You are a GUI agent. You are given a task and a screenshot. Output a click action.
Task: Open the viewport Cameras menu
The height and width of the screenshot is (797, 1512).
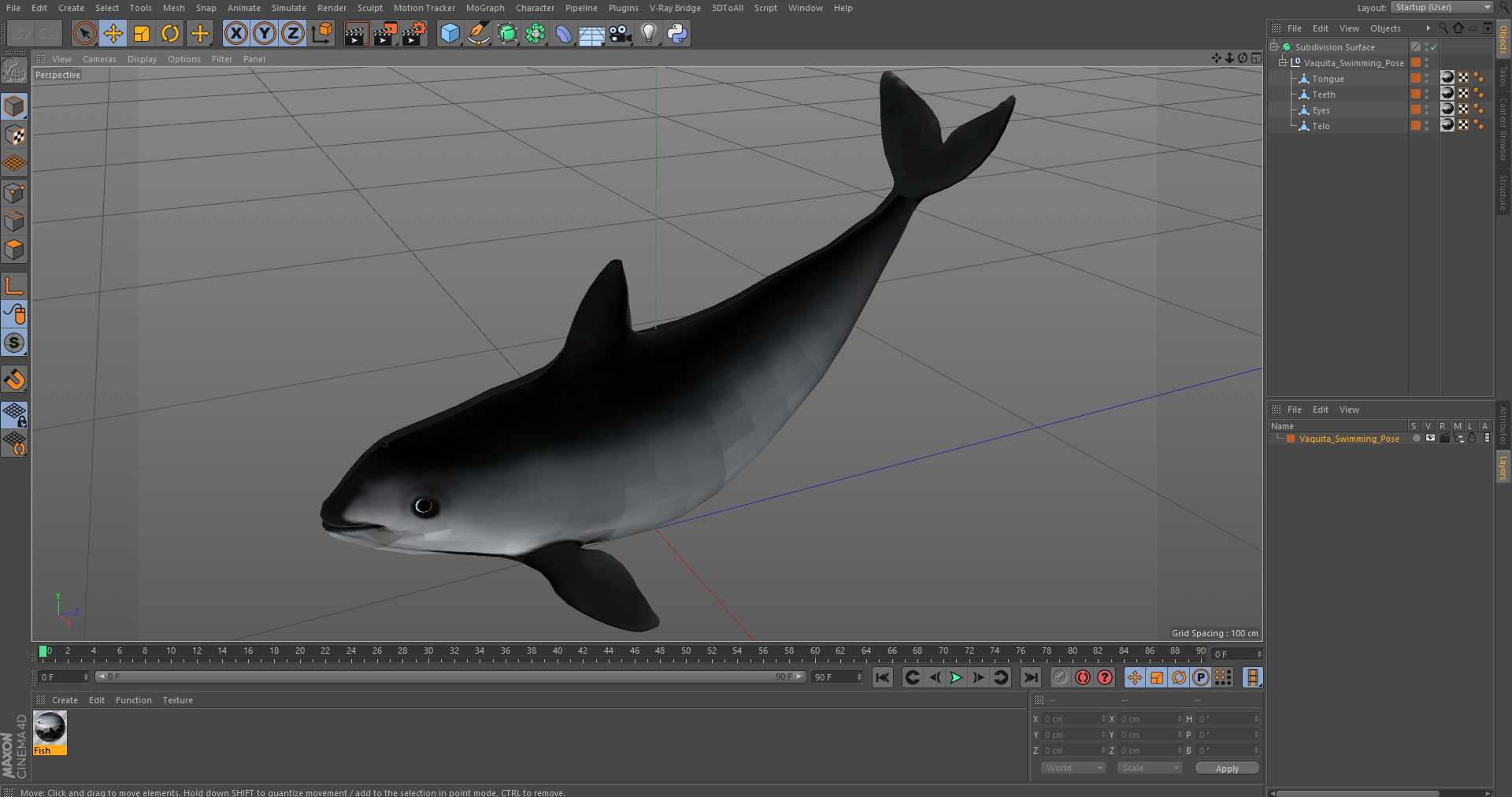(x=99, y=59)
